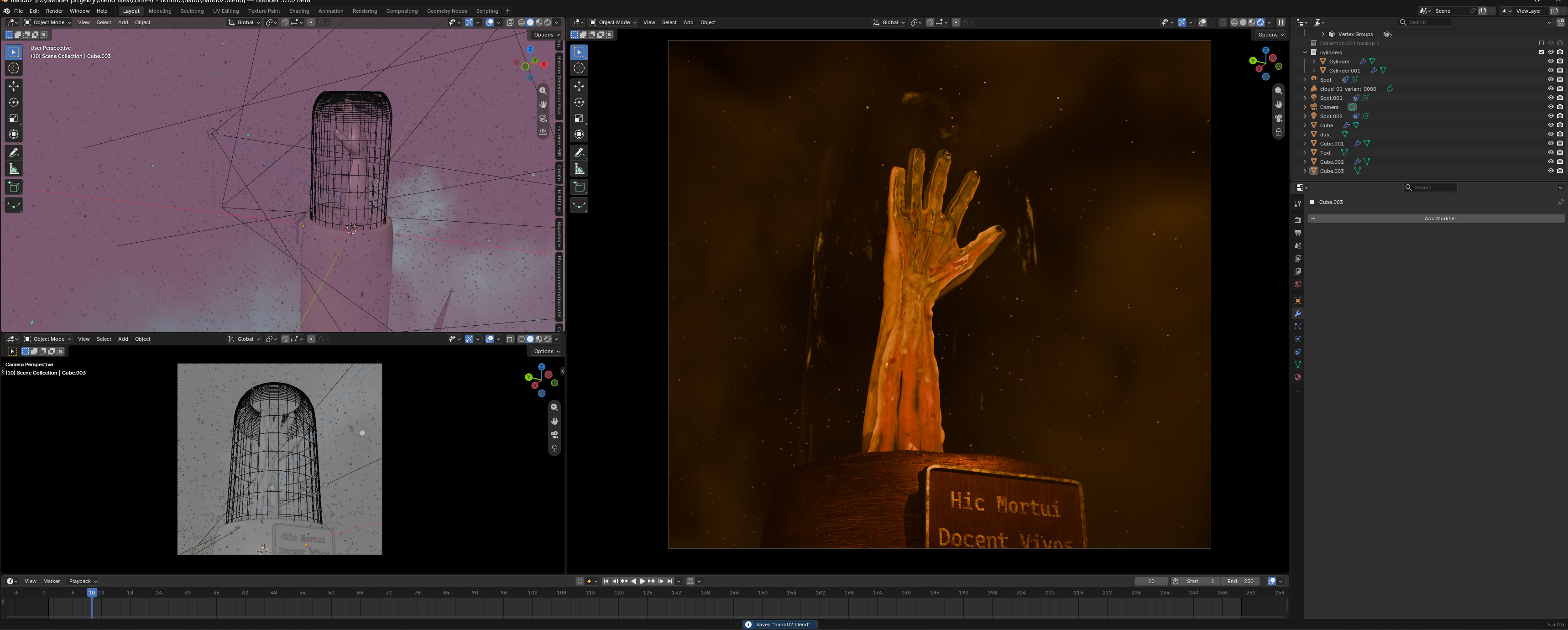The image size is (1568, 630).
Task: Select the Add Cube tool in top-left viewport
Action: 13,187
